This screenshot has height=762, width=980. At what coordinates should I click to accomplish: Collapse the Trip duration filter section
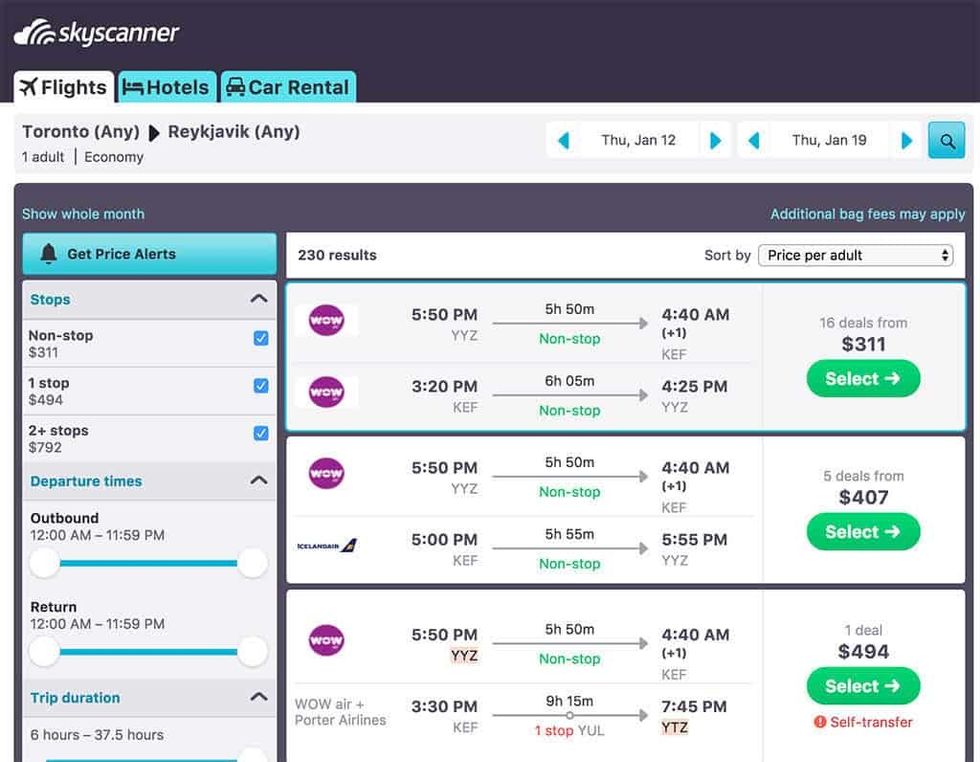click(259, 697)
